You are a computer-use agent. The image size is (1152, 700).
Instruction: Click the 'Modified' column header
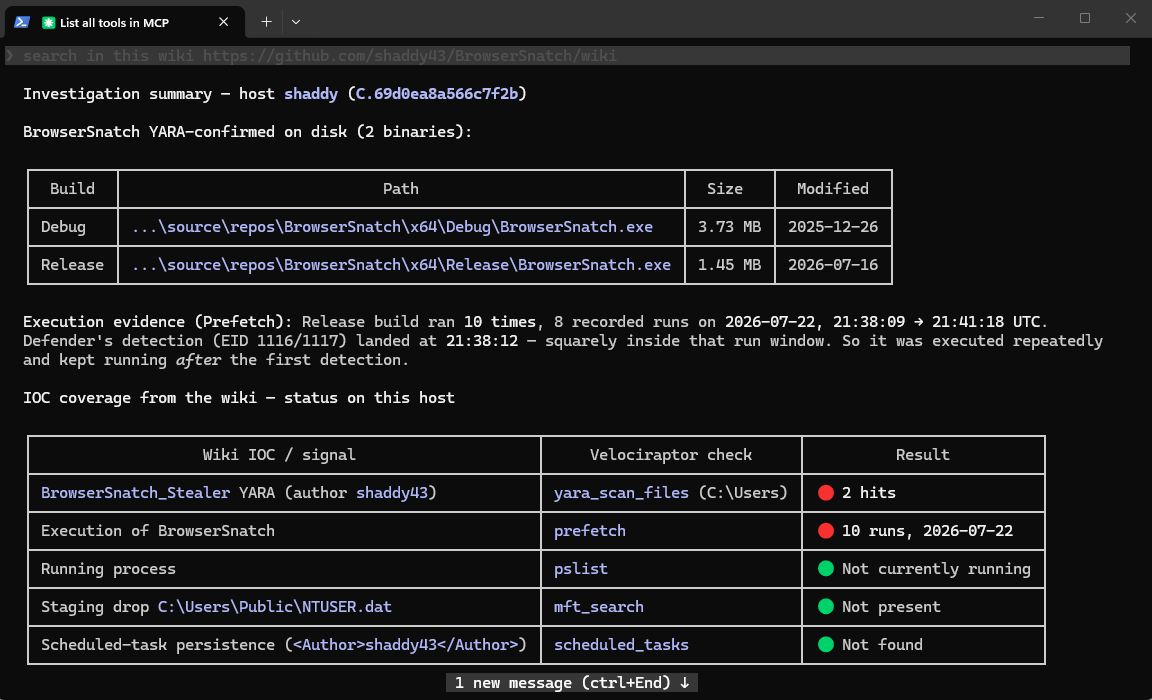(832, 189)
